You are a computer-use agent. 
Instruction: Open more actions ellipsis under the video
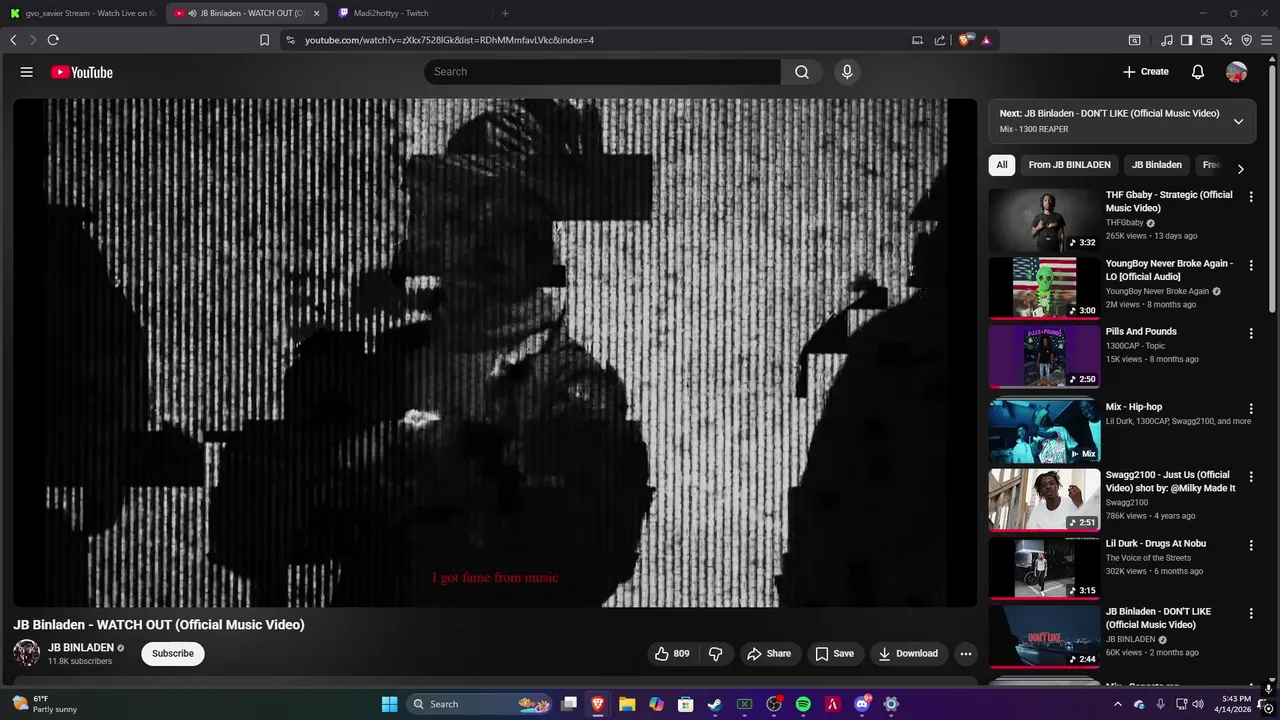[966, 654]
